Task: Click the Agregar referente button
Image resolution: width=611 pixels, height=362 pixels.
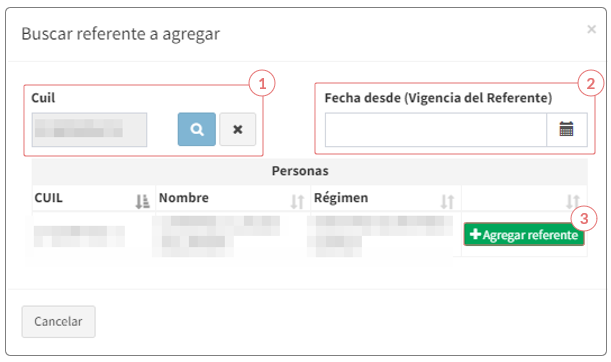Action: click(x=524, y=235)
